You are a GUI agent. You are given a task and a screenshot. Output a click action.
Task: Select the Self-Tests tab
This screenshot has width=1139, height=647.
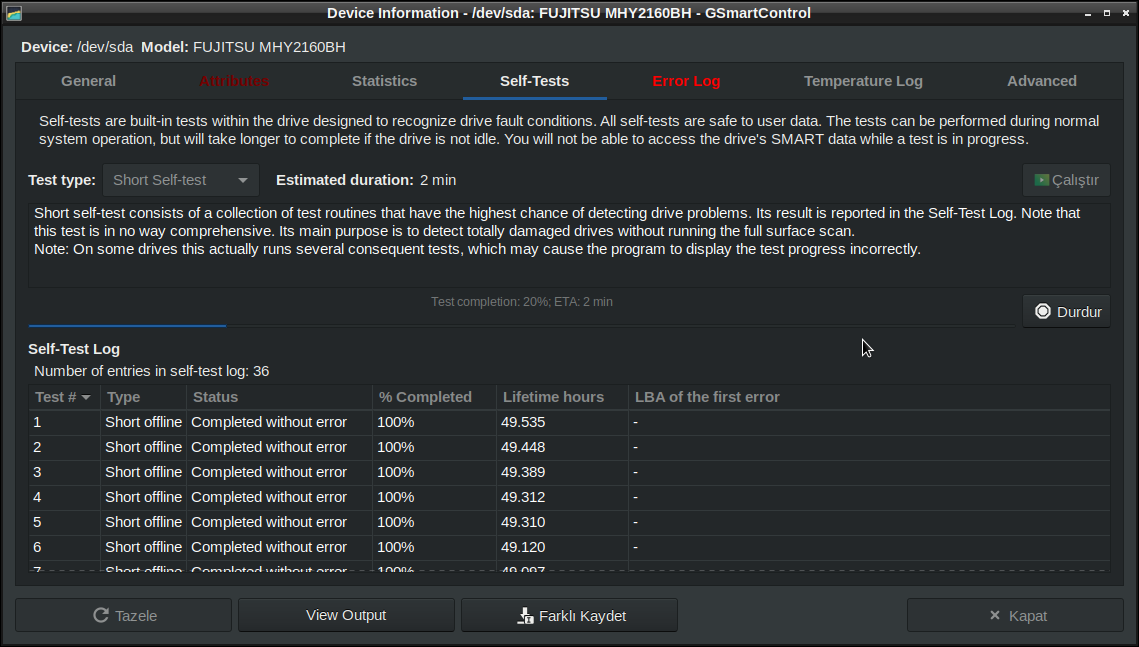[x=535, y=81]
